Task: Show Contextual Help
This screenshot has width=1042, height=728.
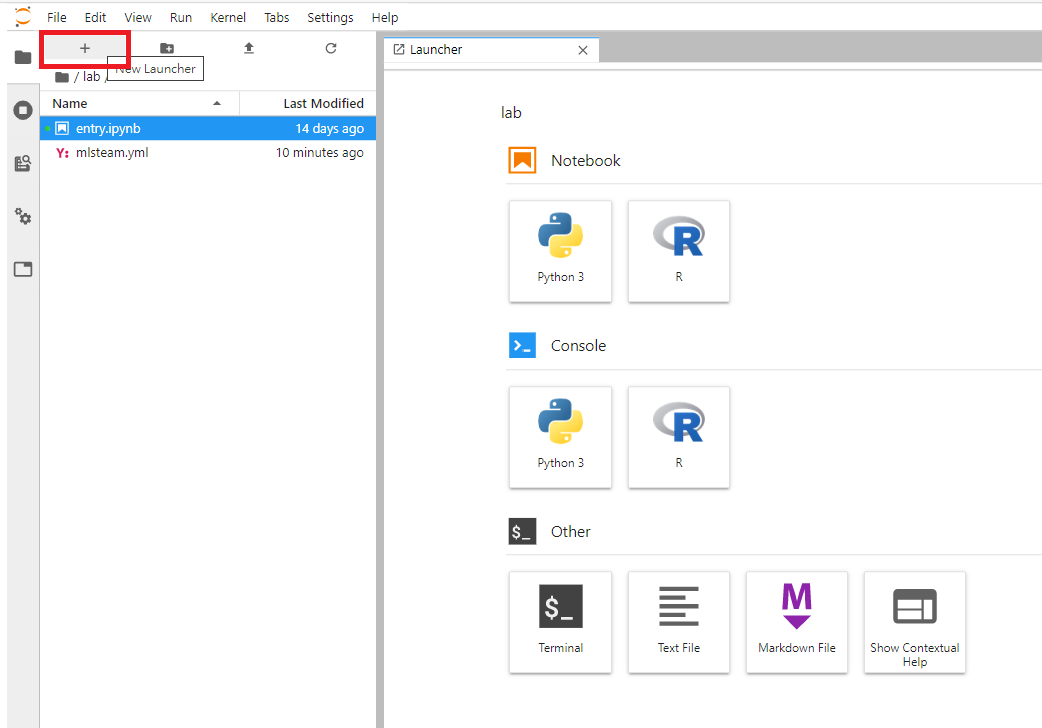Action: tap(914, 622)
